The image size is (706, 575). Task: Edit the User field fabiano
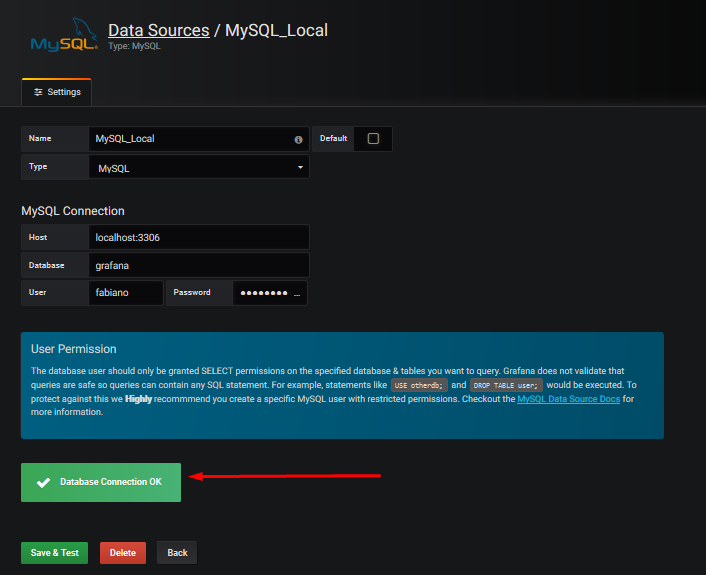click(x=126, y=293)
